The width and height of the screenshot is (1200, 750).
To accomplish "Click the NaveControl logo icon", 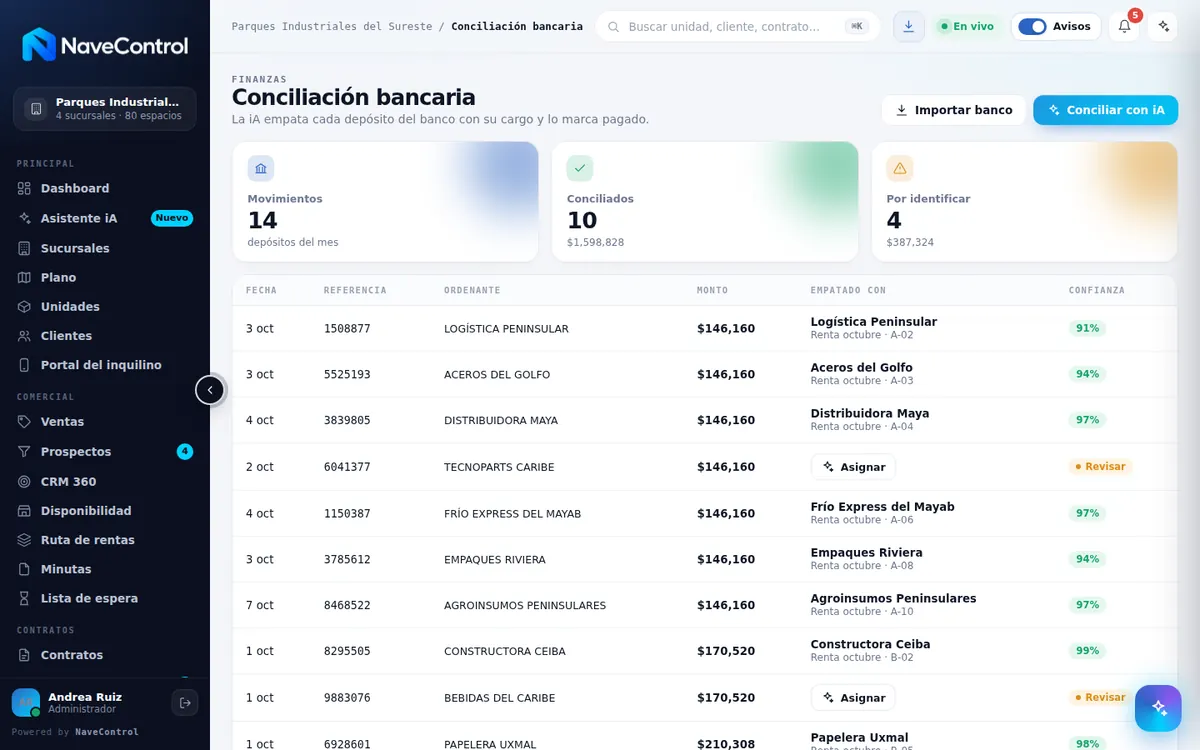I will pyautogui.click(x=39, y=45).
